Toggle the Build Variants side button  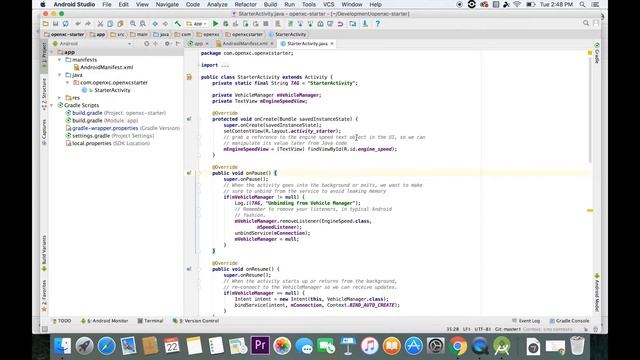click(44, 253)
